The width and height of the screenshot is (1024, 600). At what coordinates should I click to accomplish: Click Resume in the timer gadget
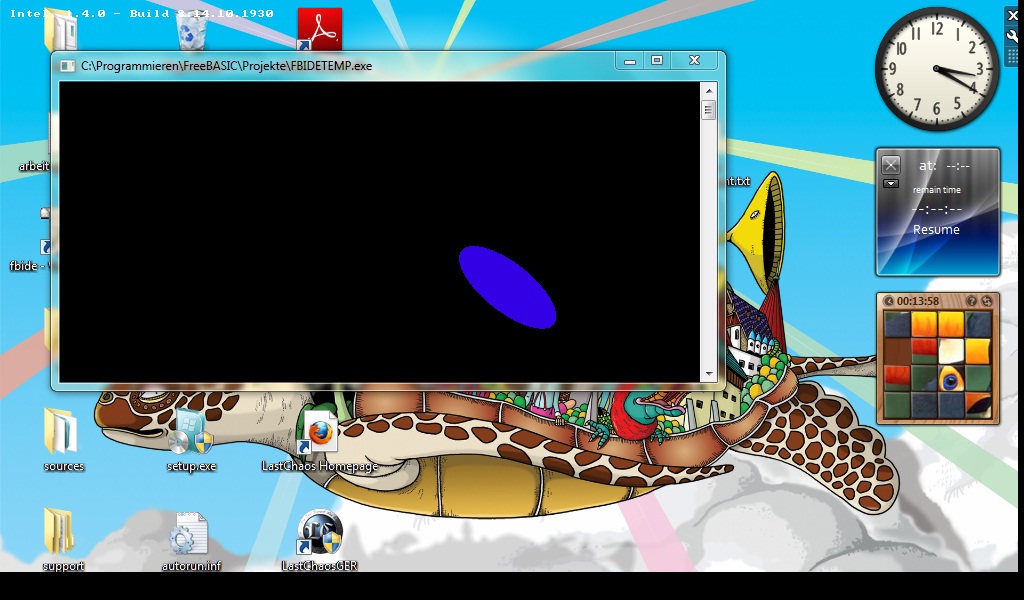[936, 229]
